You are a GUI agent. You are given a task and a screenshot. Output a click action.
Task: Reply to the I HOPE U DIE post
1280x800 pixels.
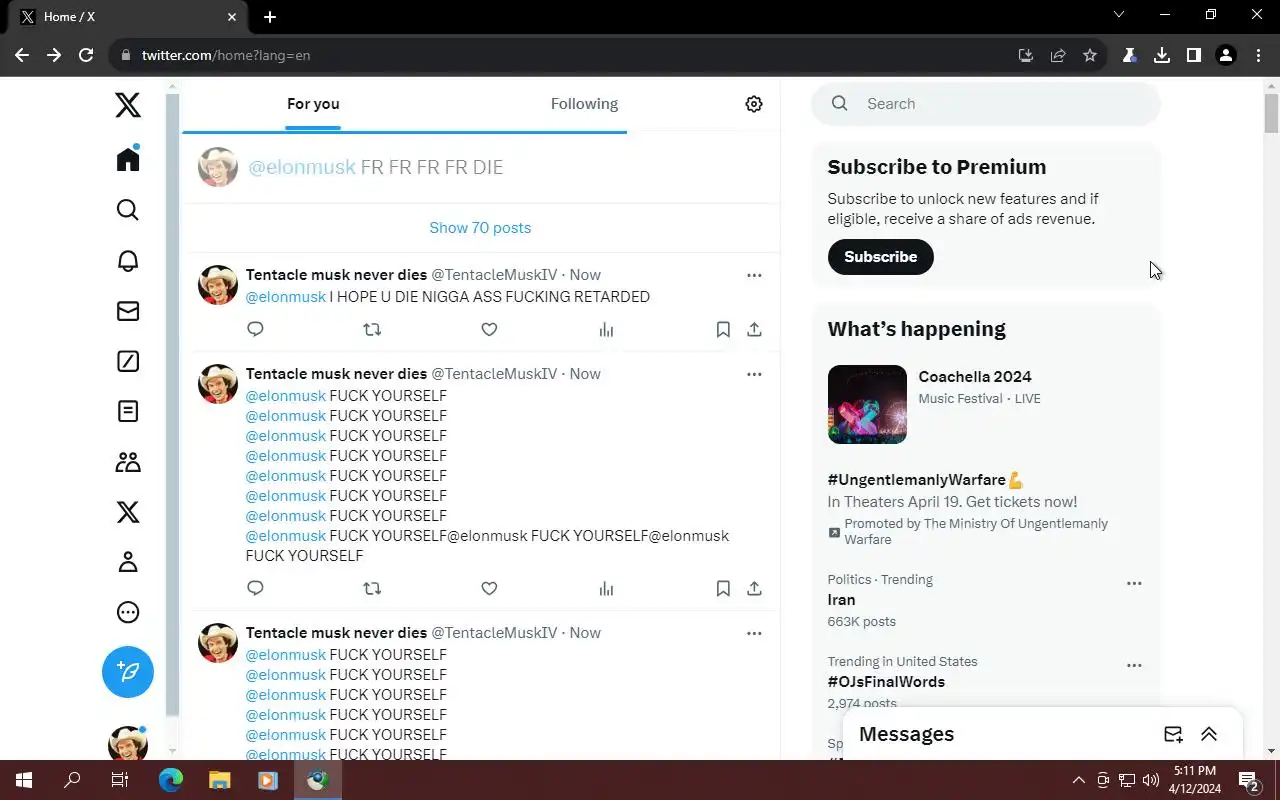click(255, 329)
